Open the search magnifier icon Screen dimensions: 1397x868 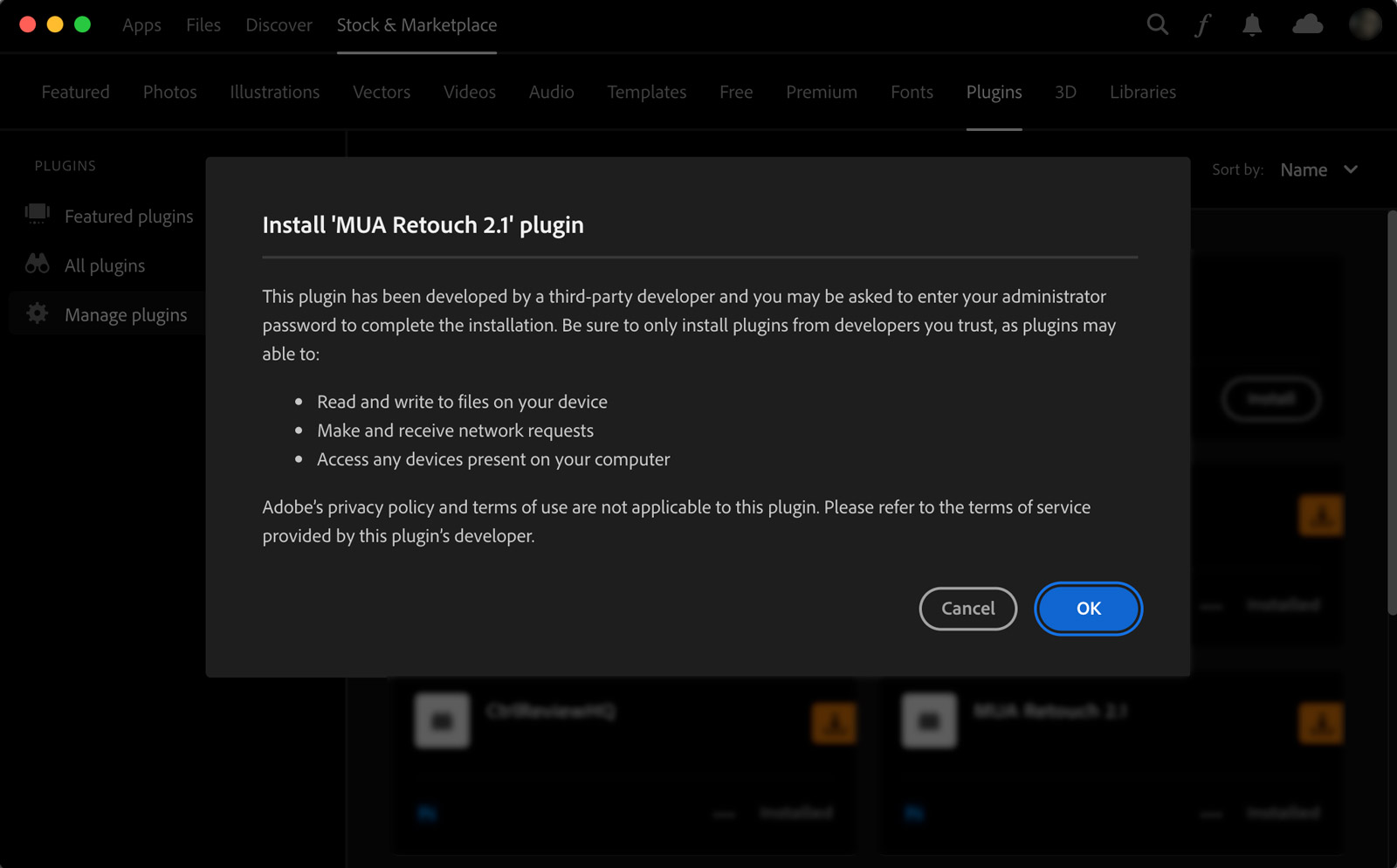pos(1157,24)
